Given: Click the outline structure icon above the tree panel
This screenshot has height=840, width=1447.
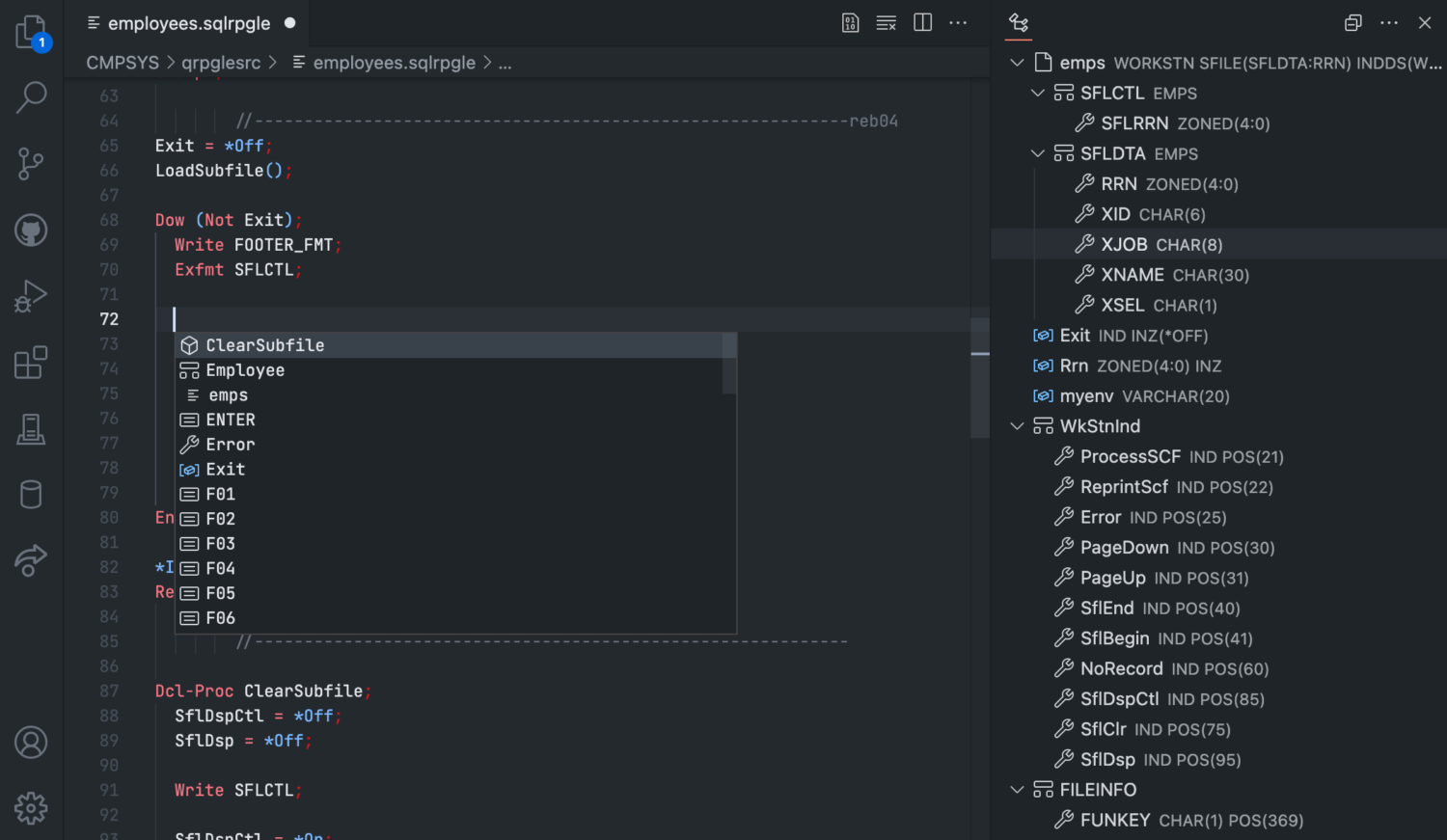Looking at the screenshot, I should point(1019,22).
